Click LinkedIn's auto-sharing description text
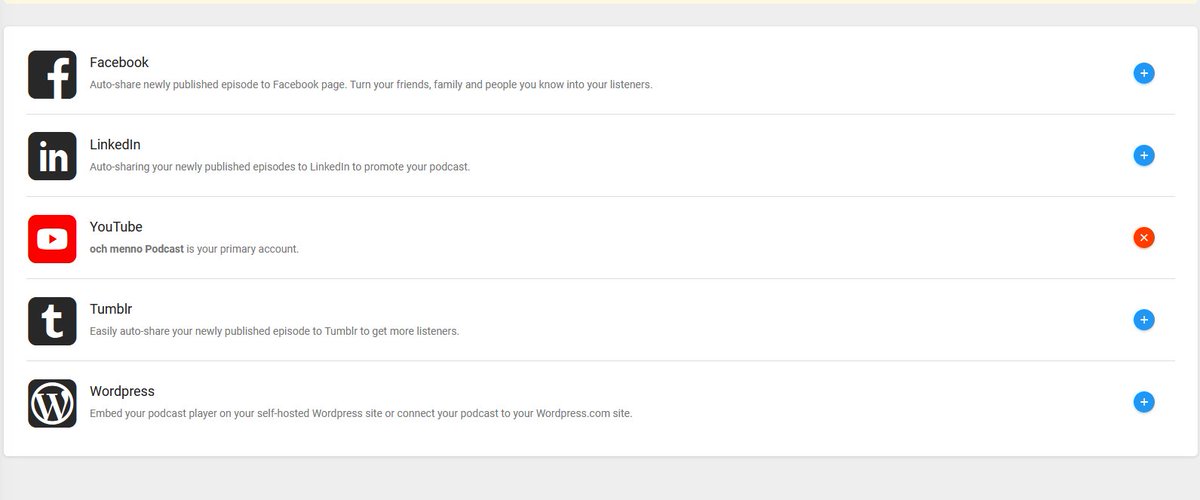This screenshot has width=1200, height=500. (x=280, y=167)
